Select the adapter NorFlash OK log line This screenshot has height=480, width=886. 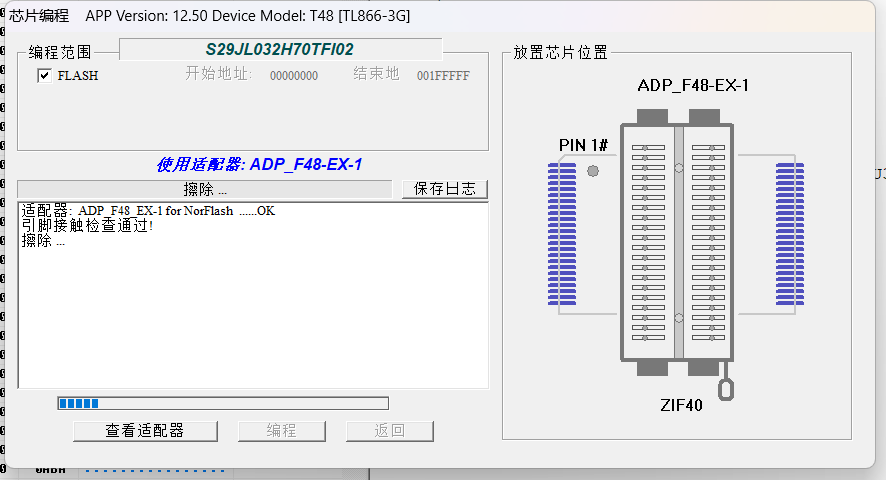tap(147, 211)
